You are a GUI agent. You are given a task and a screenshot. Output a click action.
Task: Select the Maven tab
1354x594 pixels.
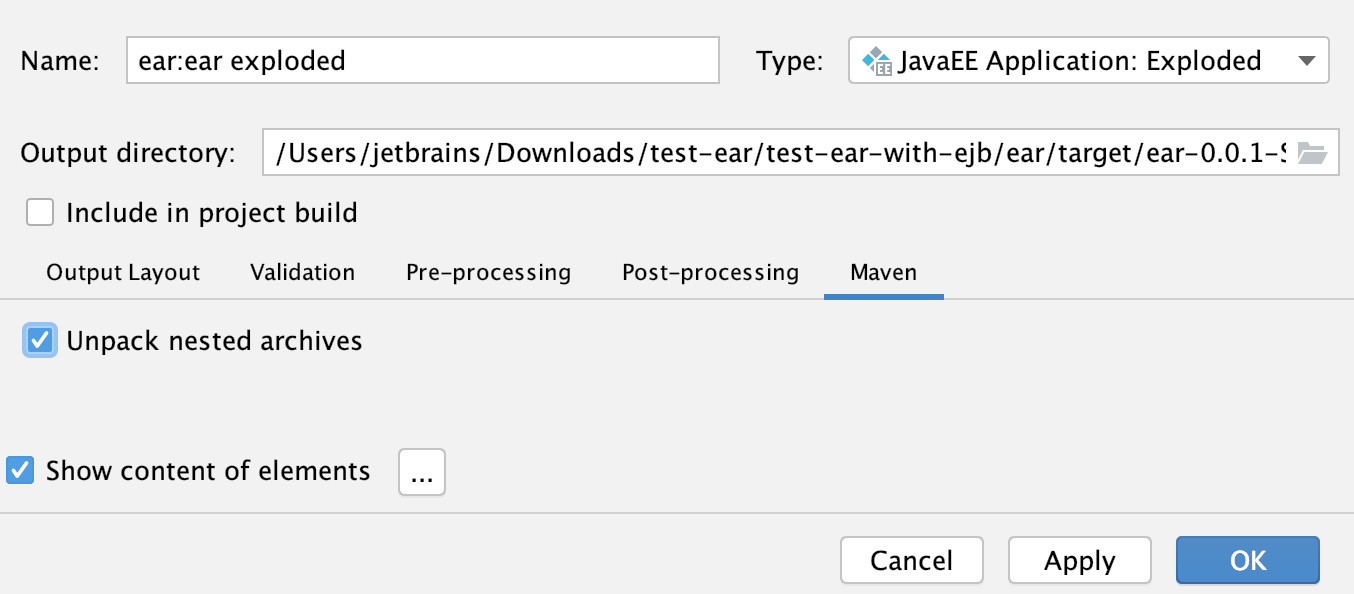click(x=884, y=272)
